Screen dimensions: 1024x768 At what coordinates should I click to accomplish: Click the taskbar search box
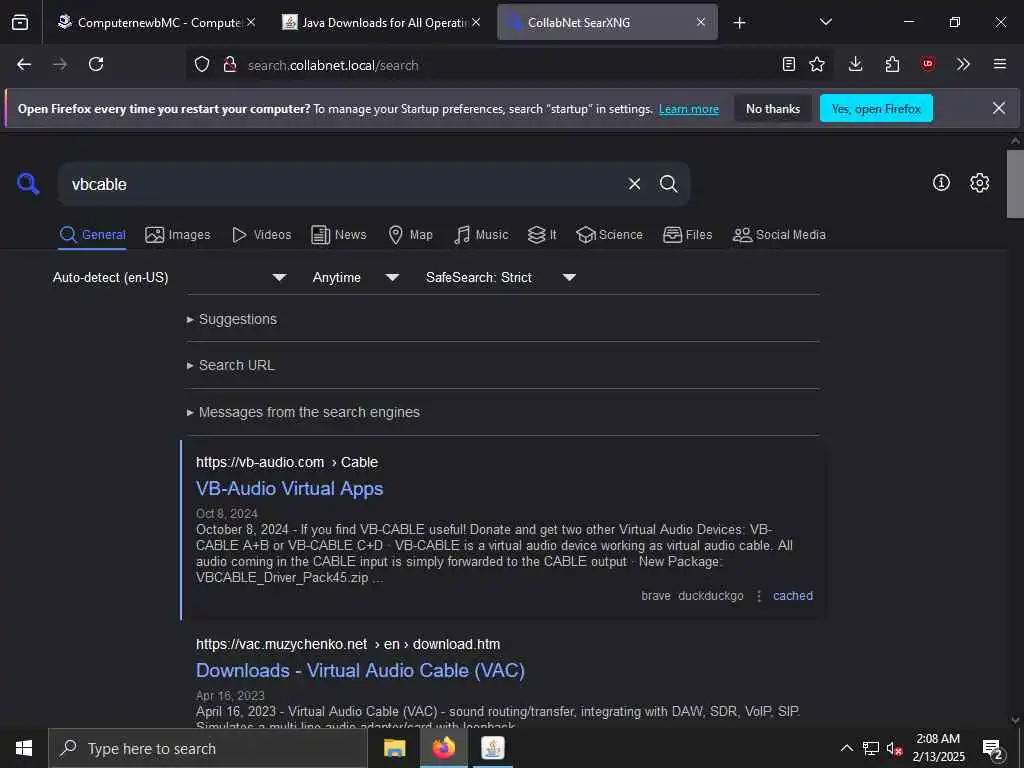point(208,748)
